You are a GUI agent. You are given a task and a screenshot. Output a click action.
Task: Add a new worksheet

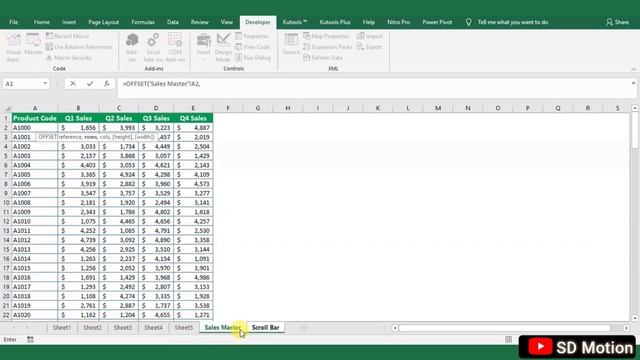303,327
